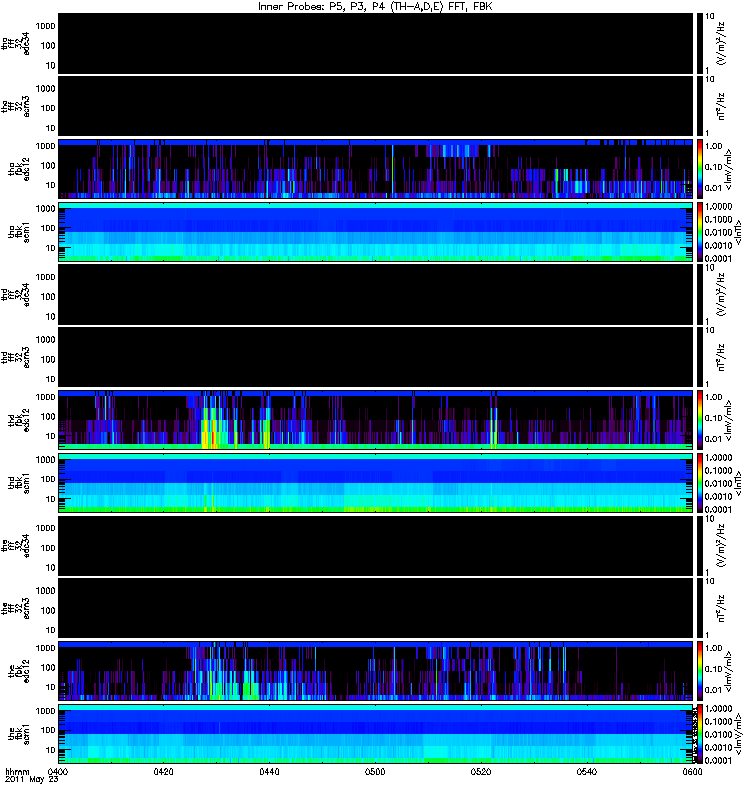Click the the fbk edc12 rainbow color bar
750x800 pixels.
[x=699, y=671]
